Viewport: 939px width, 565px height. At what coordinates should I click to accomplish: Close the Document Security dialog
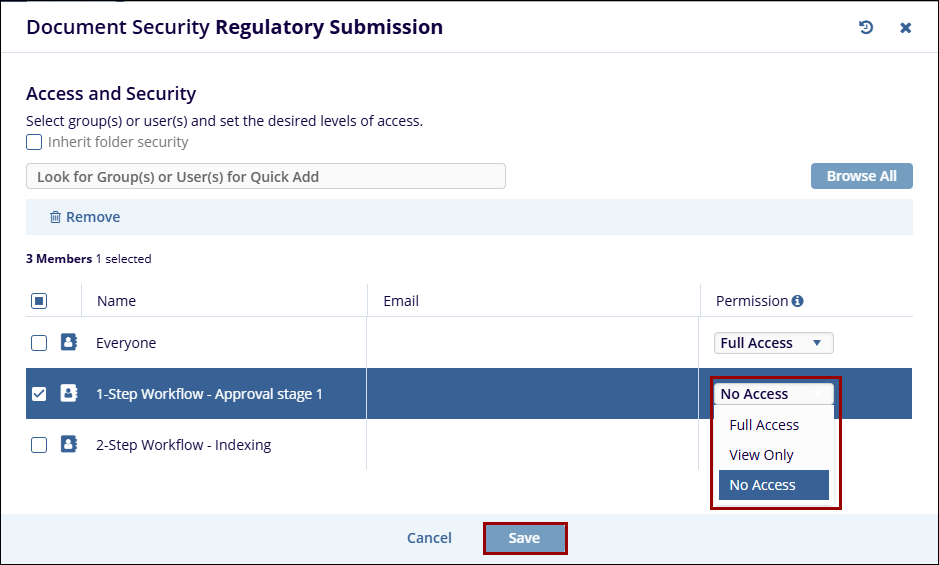point(905,28)
